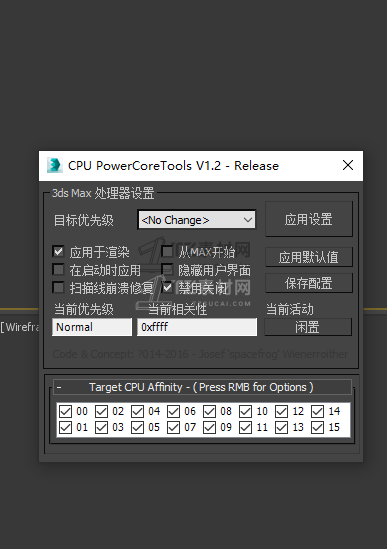
Task: Click the 保存配置 button
Action: click(309, 283)
